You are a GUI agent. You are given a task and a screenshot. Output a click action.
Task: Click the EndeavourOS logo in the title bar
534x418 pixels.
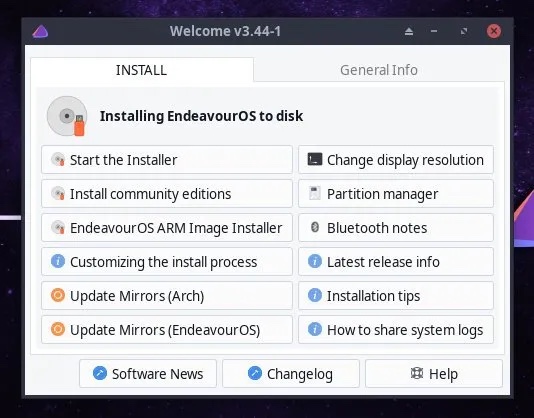[x=40, y=32]
